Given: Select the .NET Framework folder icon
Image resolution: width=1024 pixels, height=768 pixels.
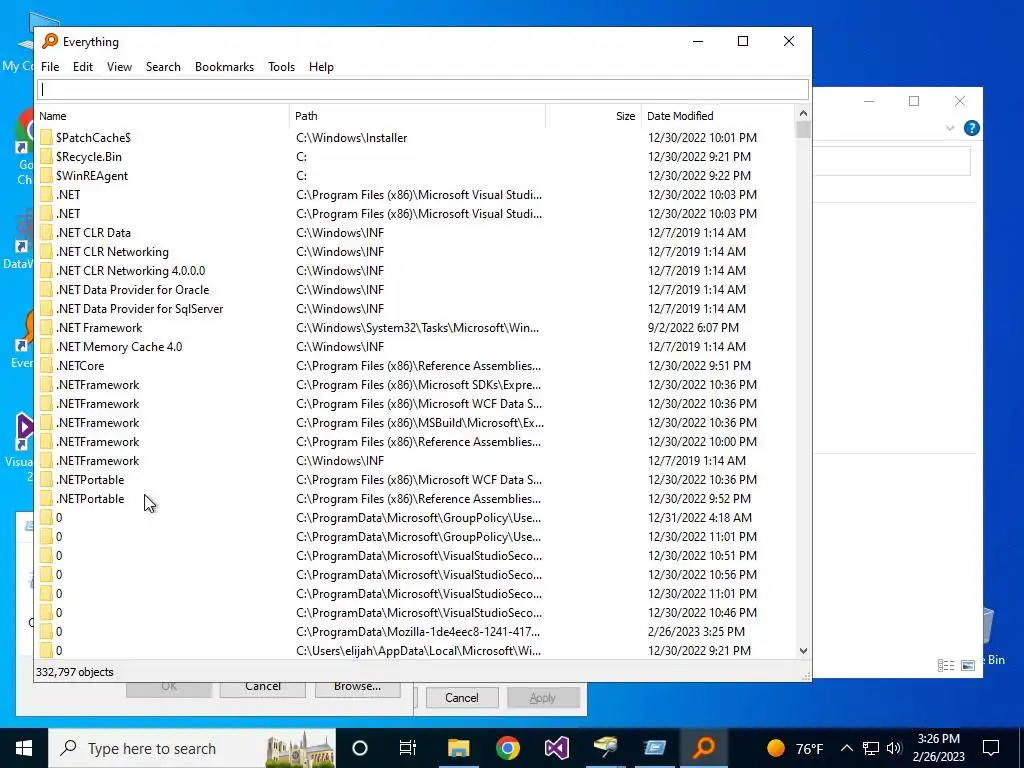Looking at the screenshot, I should [46, 328].
